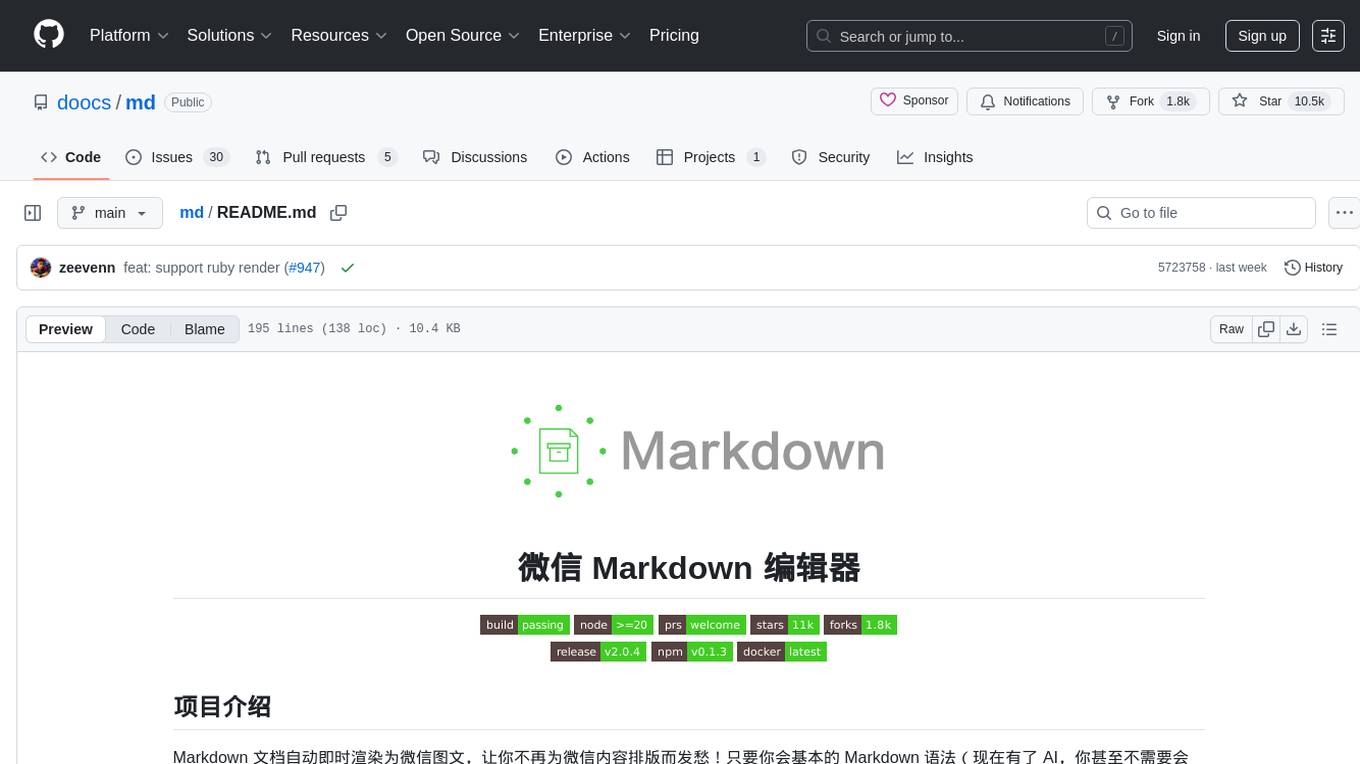Screen dimensions: 1360x764
Task: Click the Sign up button
Action: point(1262,35)
